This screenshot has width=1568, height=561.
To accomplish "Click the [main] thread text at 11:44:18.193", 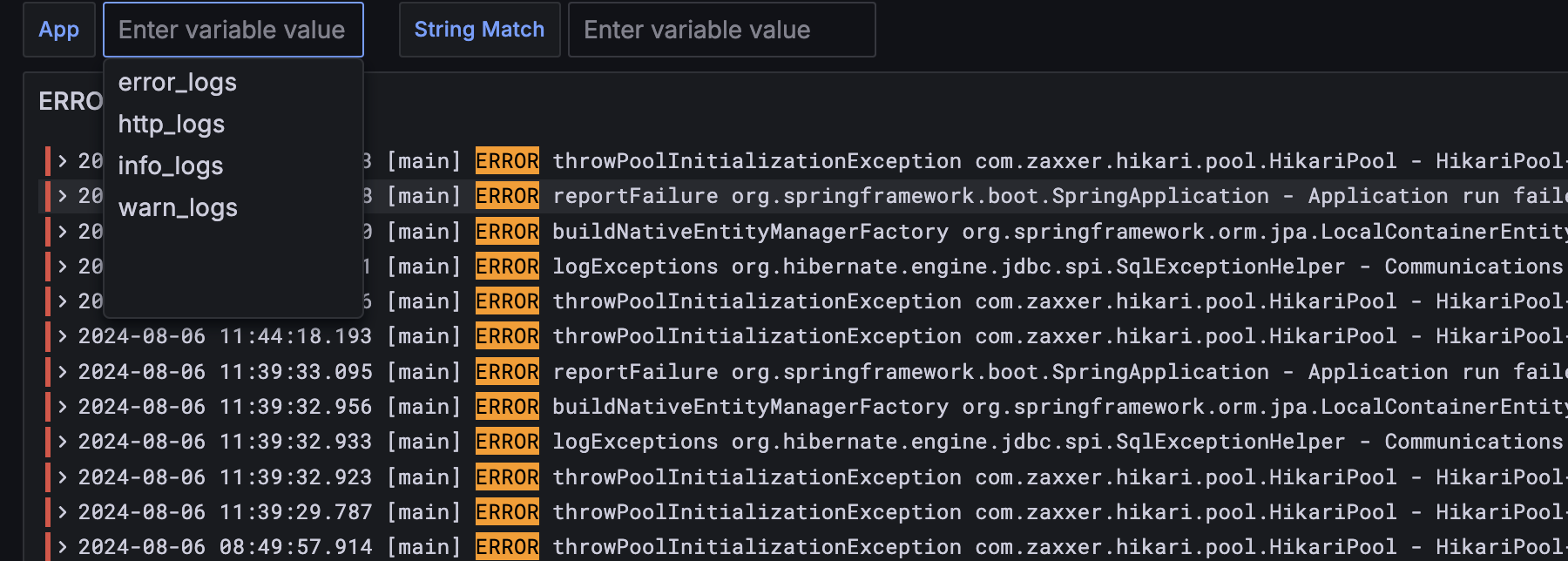I will (424, 336).
